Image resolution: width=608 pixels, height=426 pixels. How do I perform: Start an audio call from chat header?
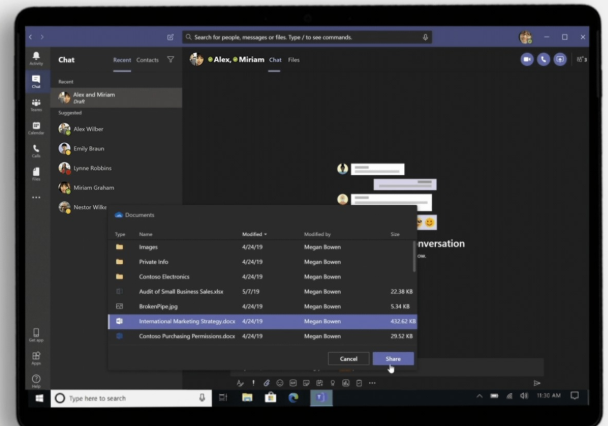pos(544,59)
